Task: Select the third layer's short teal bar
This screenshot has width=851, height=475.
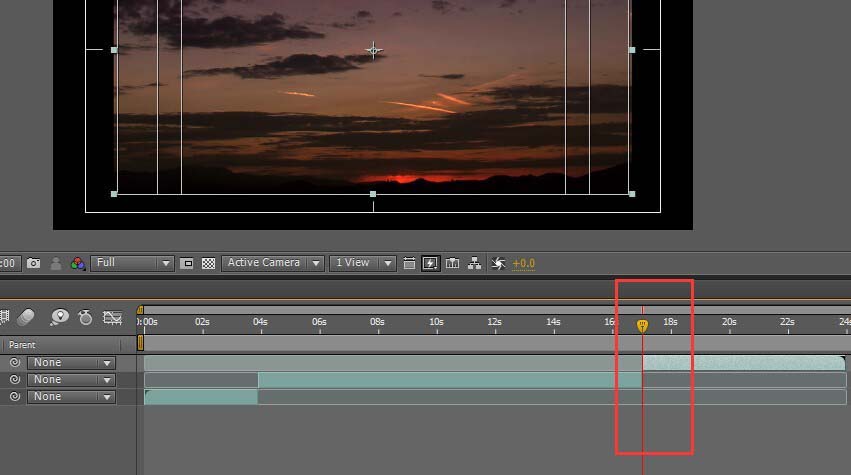Action: [201, 397]
